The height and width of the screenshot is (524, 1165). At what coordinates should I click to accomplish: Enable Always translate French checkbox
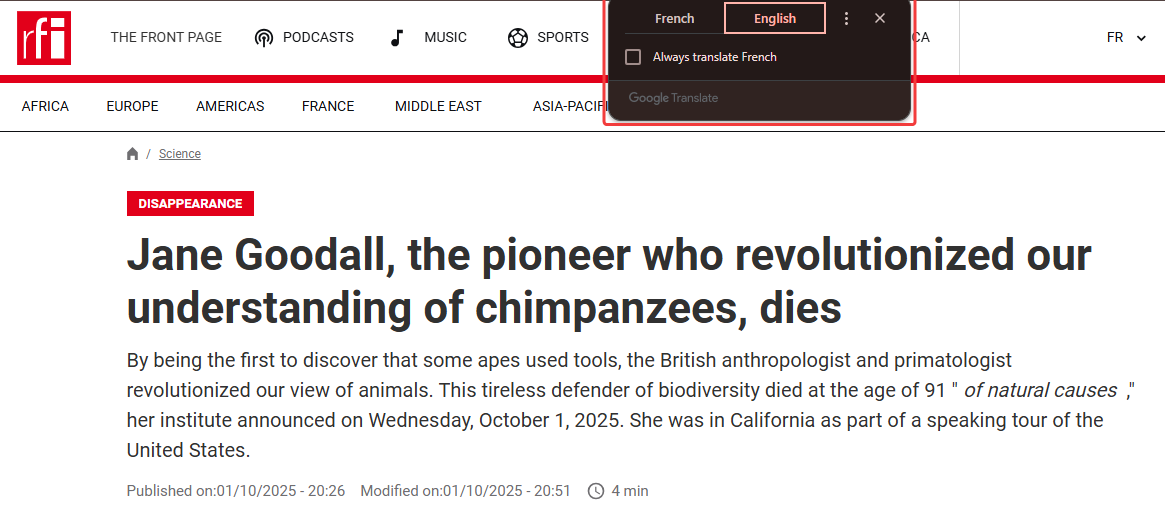pyautogui.click(x=633, y=57)
